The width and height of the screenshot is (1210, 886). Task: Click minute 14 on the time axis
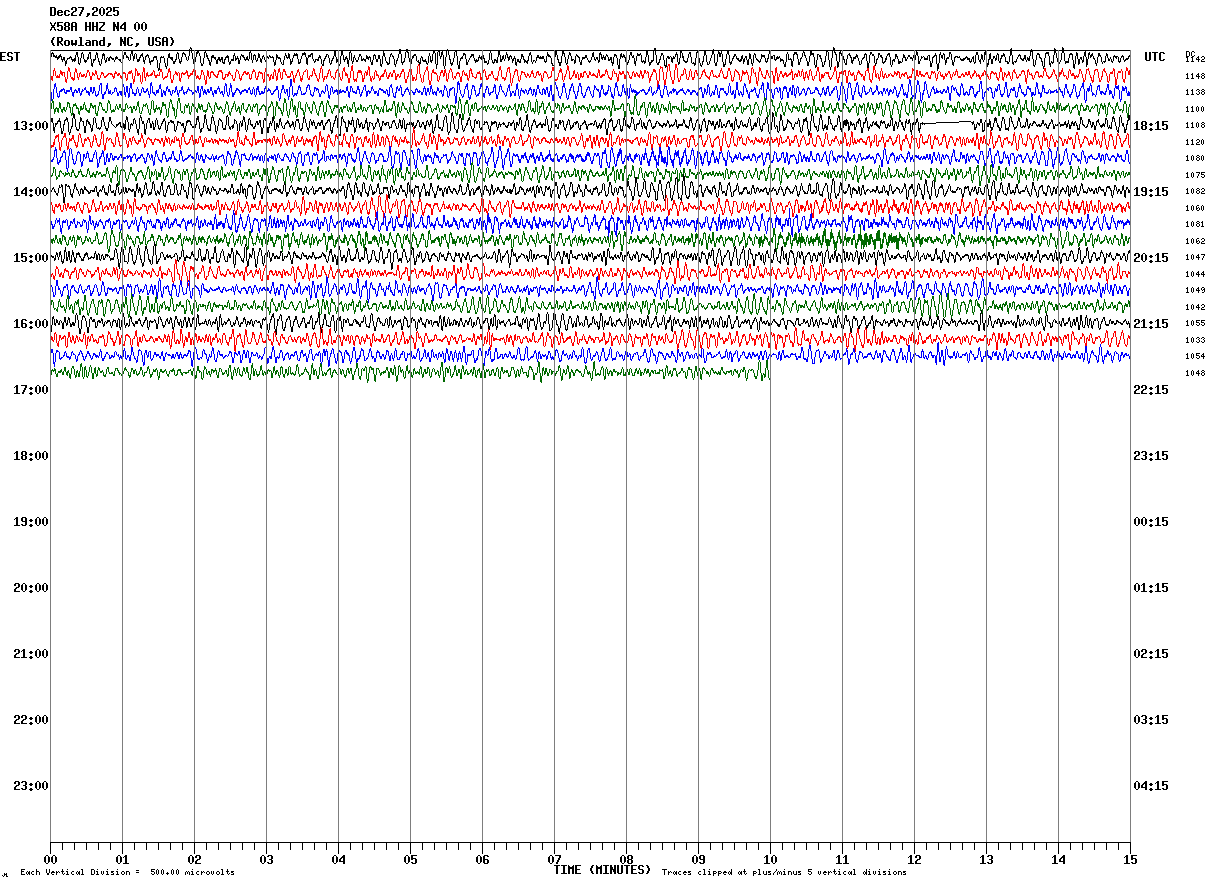tap(1058, 860)
